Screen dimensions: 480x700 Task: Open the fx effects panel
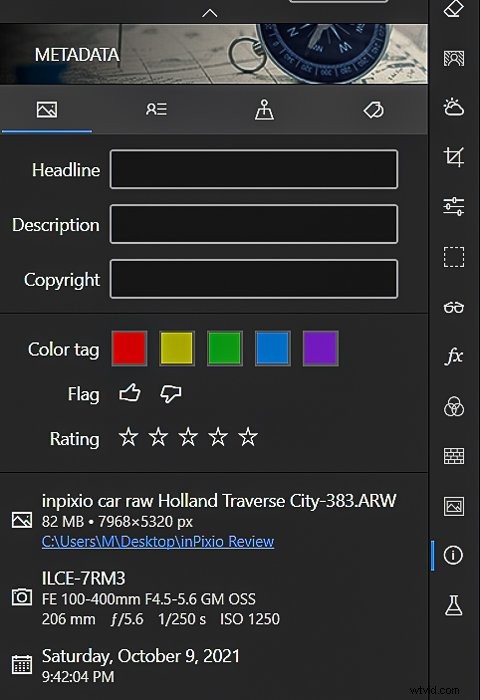454,356
